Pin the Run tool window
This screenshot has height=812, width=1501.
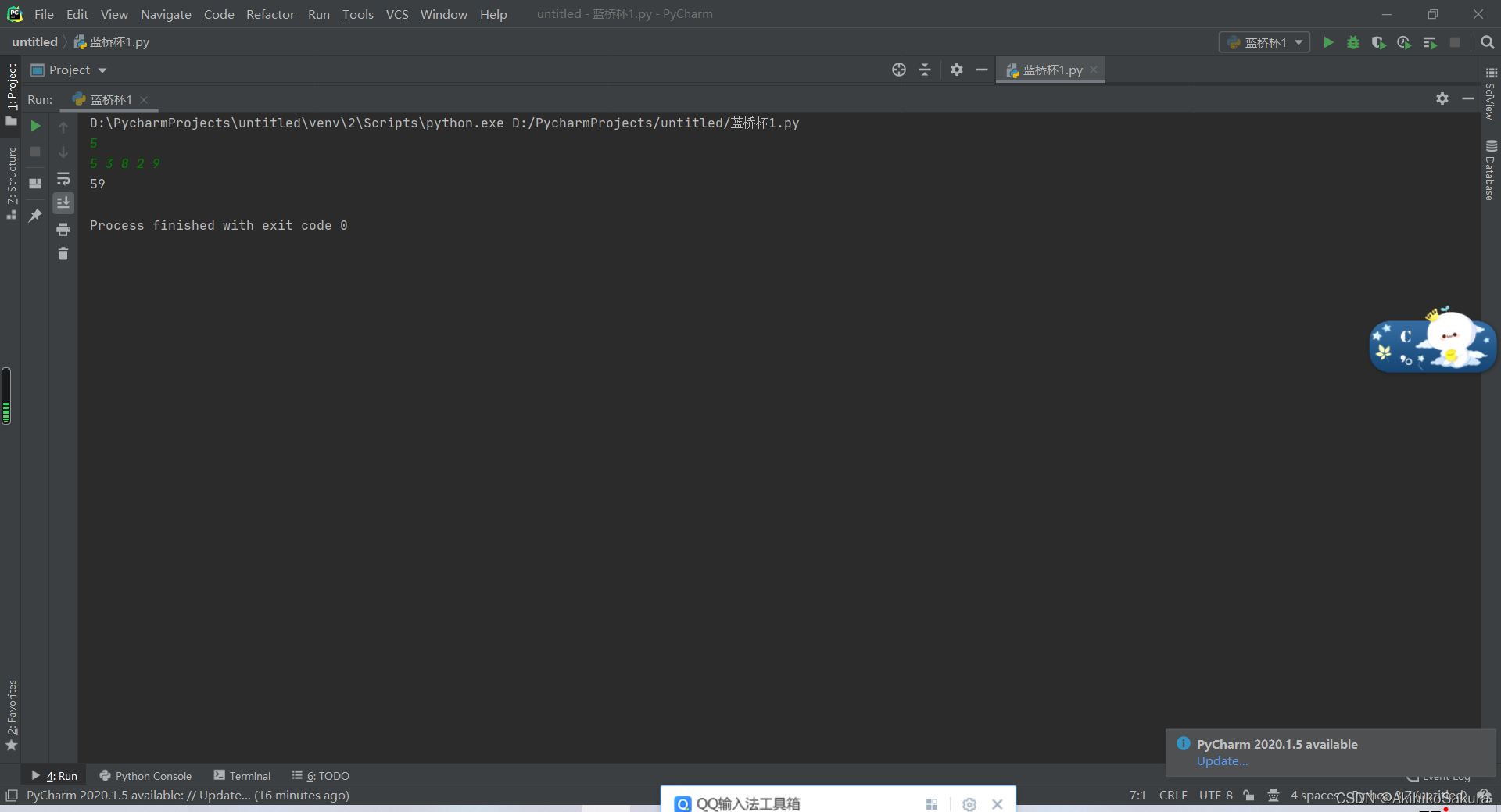point(35,215)
